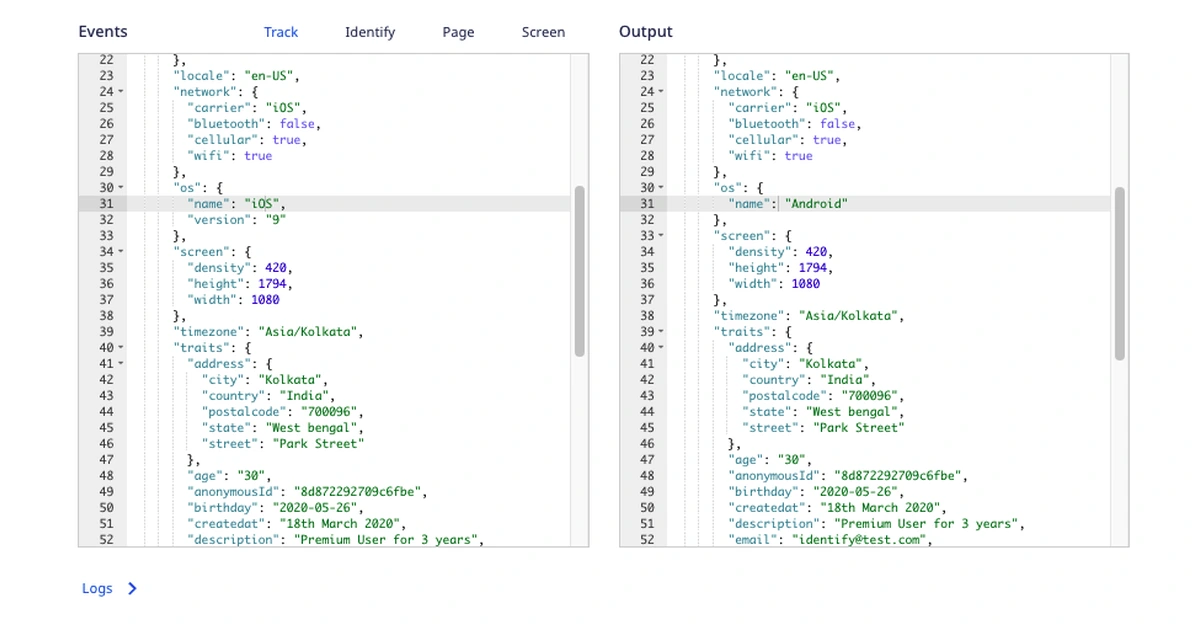Select the Page tab
This screenshot has height=630, width=1200.
458,32
